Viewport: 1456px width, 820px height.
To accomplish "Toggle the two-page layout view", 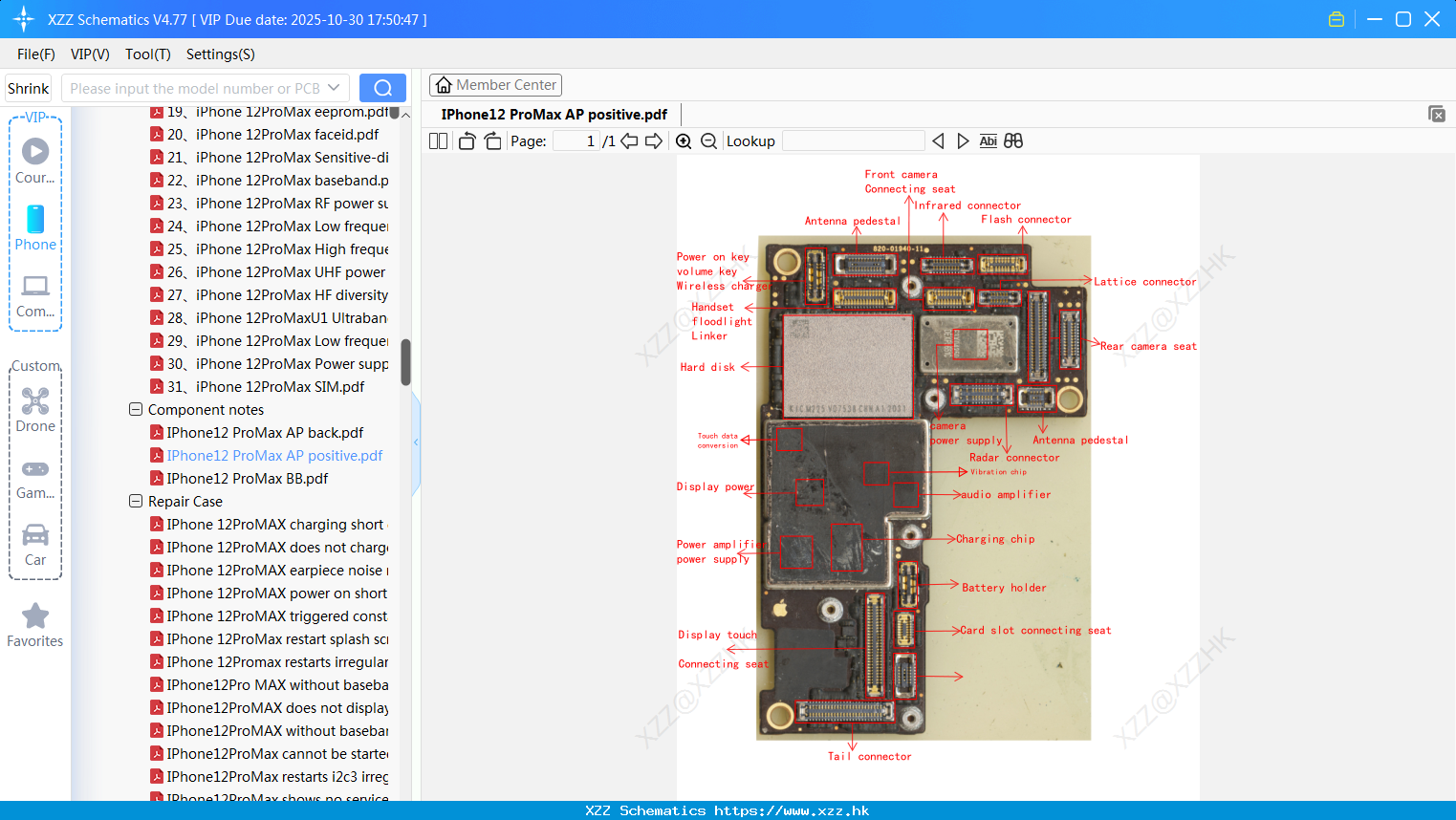I will coord(439,141).
